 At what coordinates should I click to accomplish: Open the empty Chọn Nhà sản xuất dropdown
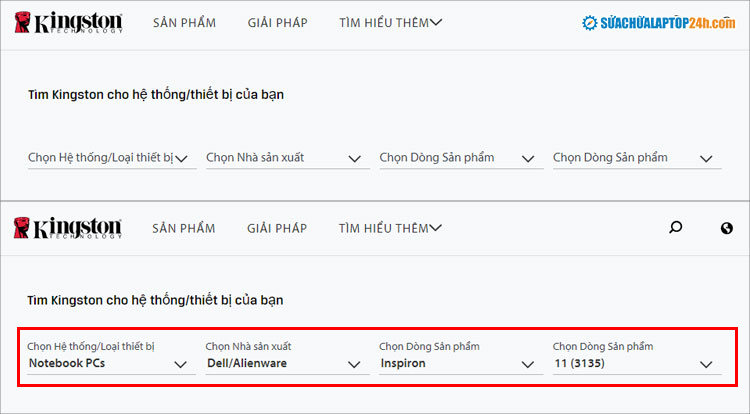click(287, 158)
